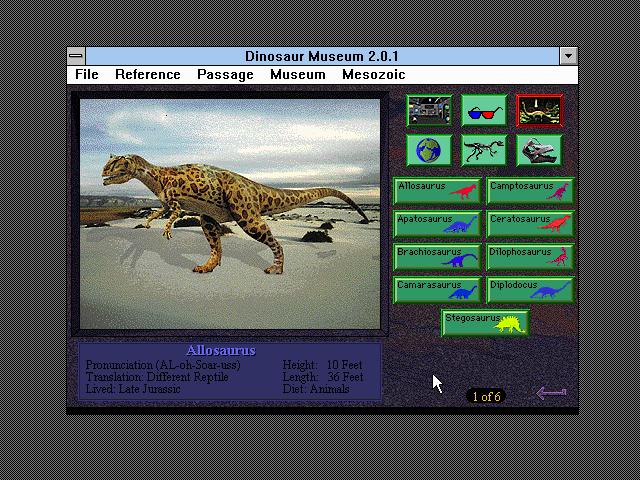Open the Reference menu
The image size is (640, 480).
148,74
